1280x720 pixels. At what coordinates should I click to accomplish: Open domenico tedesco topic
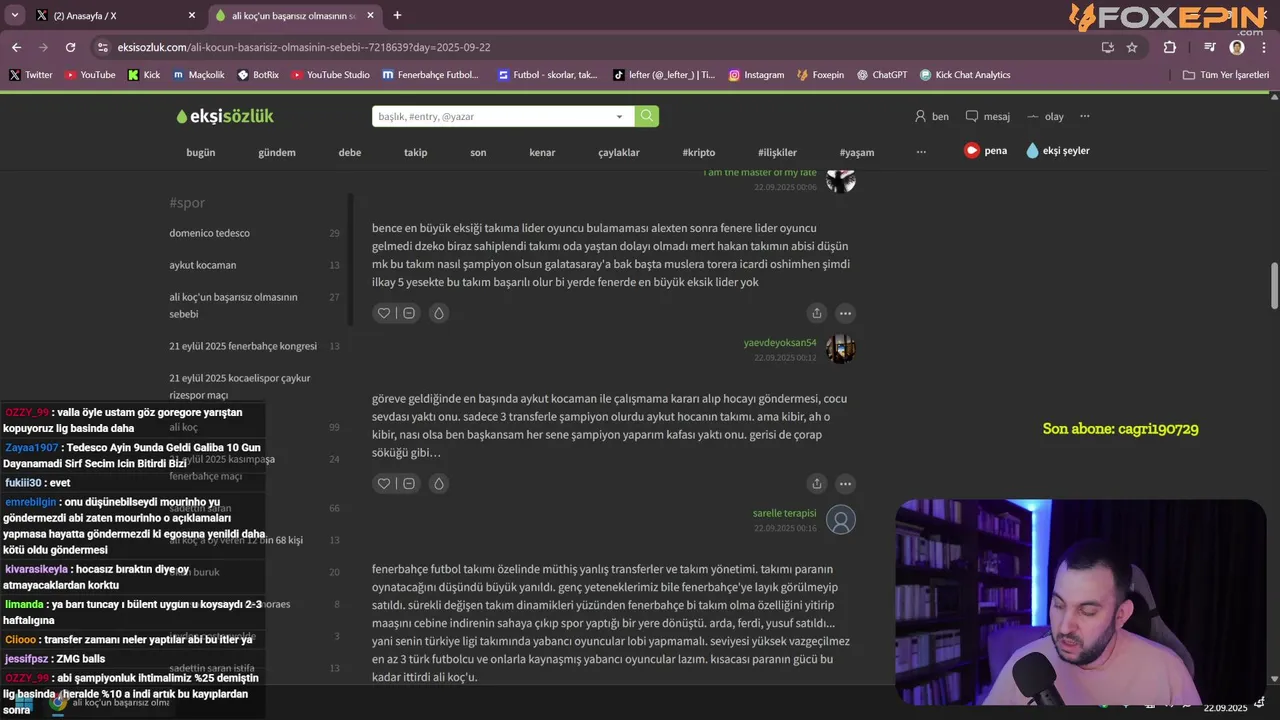(x=210, y=233)
